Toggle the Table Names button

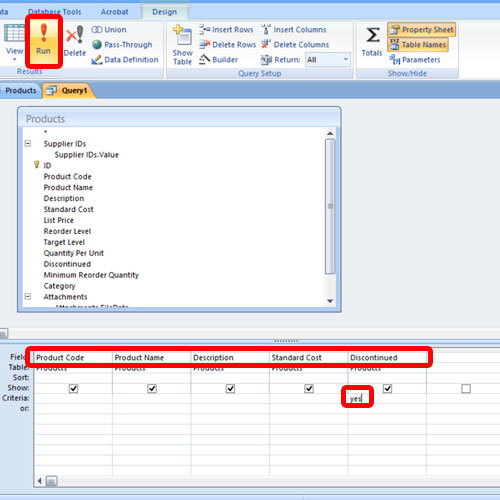click(x=418, y=45)
